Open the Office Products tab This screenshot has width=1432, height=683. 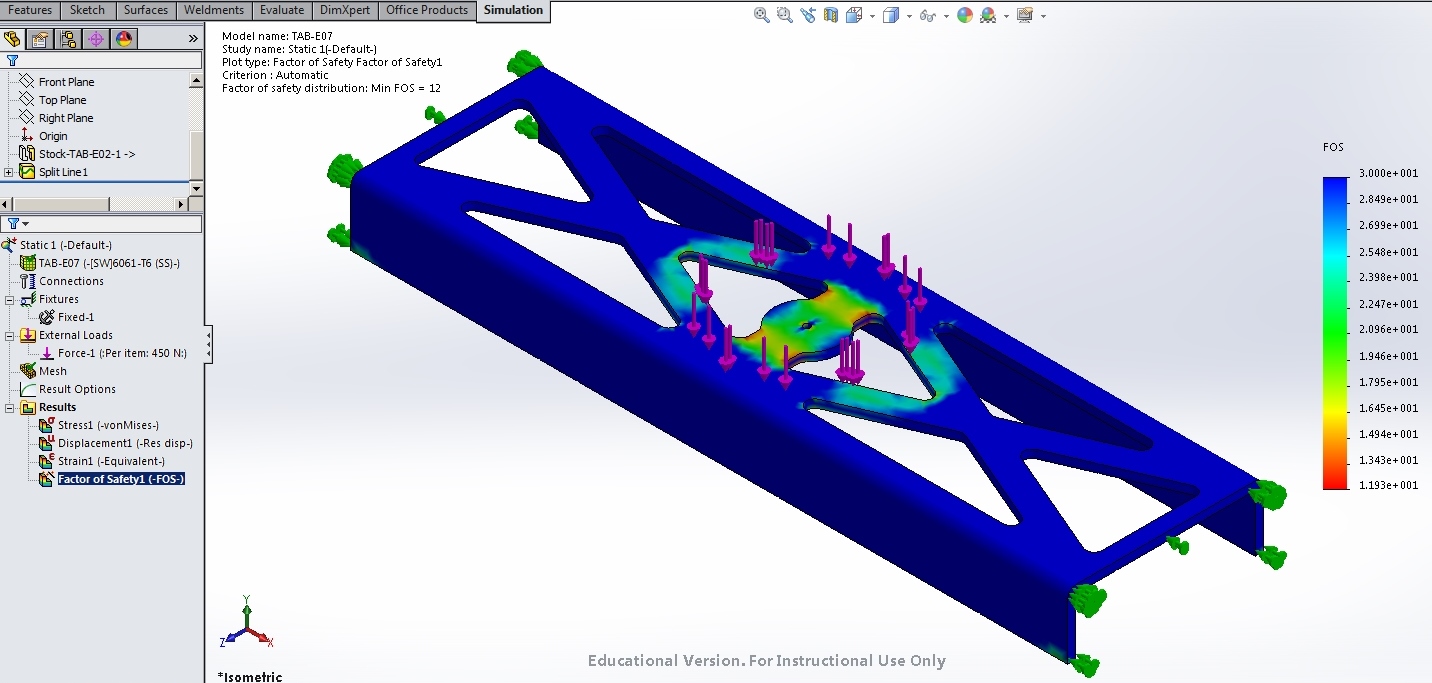(x=427, y=10)
